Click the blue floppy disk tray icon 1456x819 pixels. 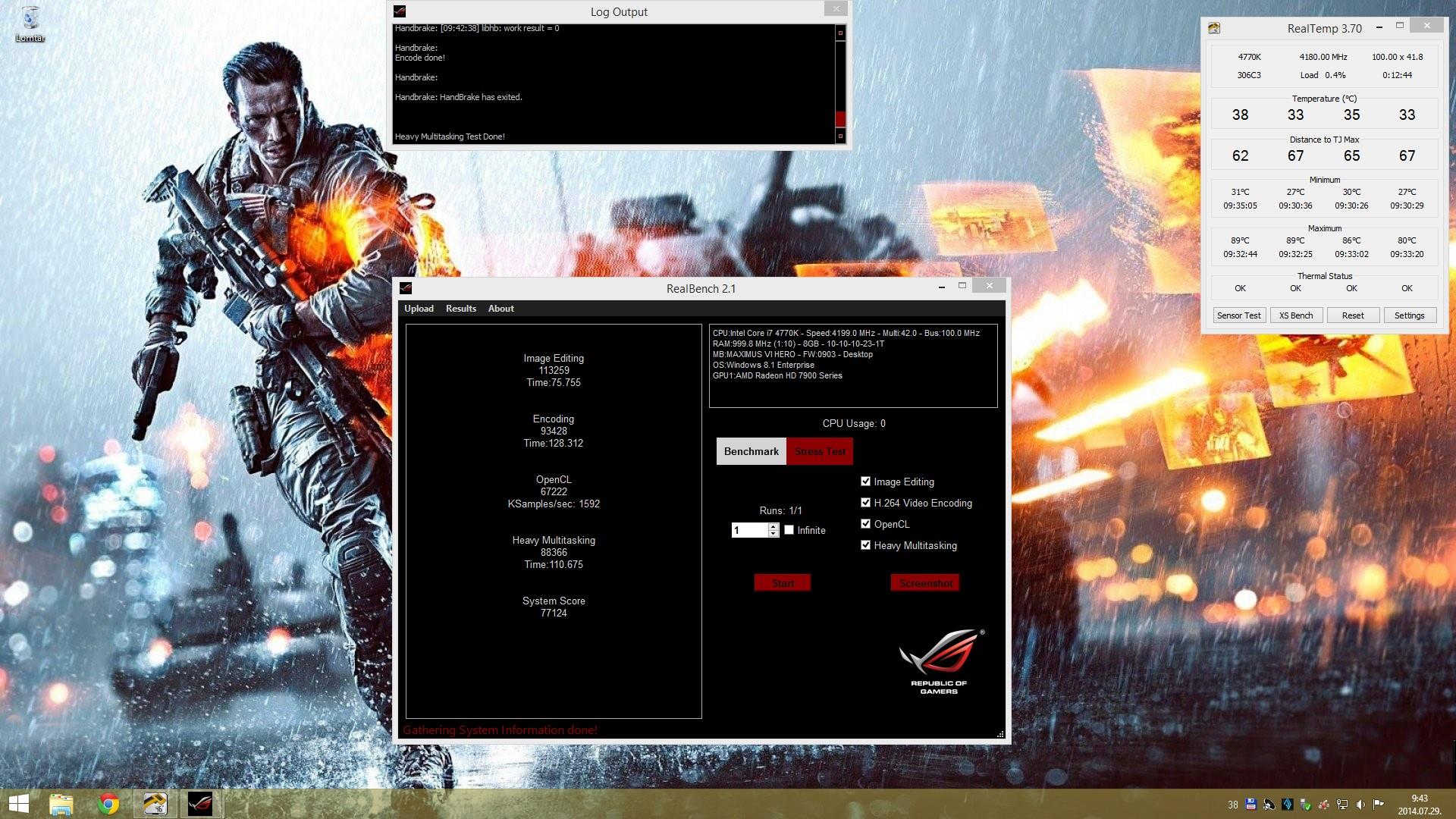1250,805
